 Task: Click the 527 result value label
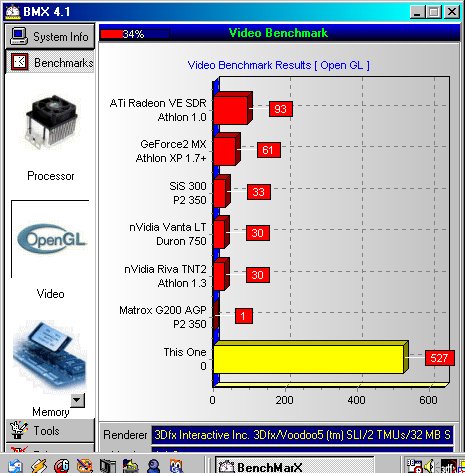[439, 358]
